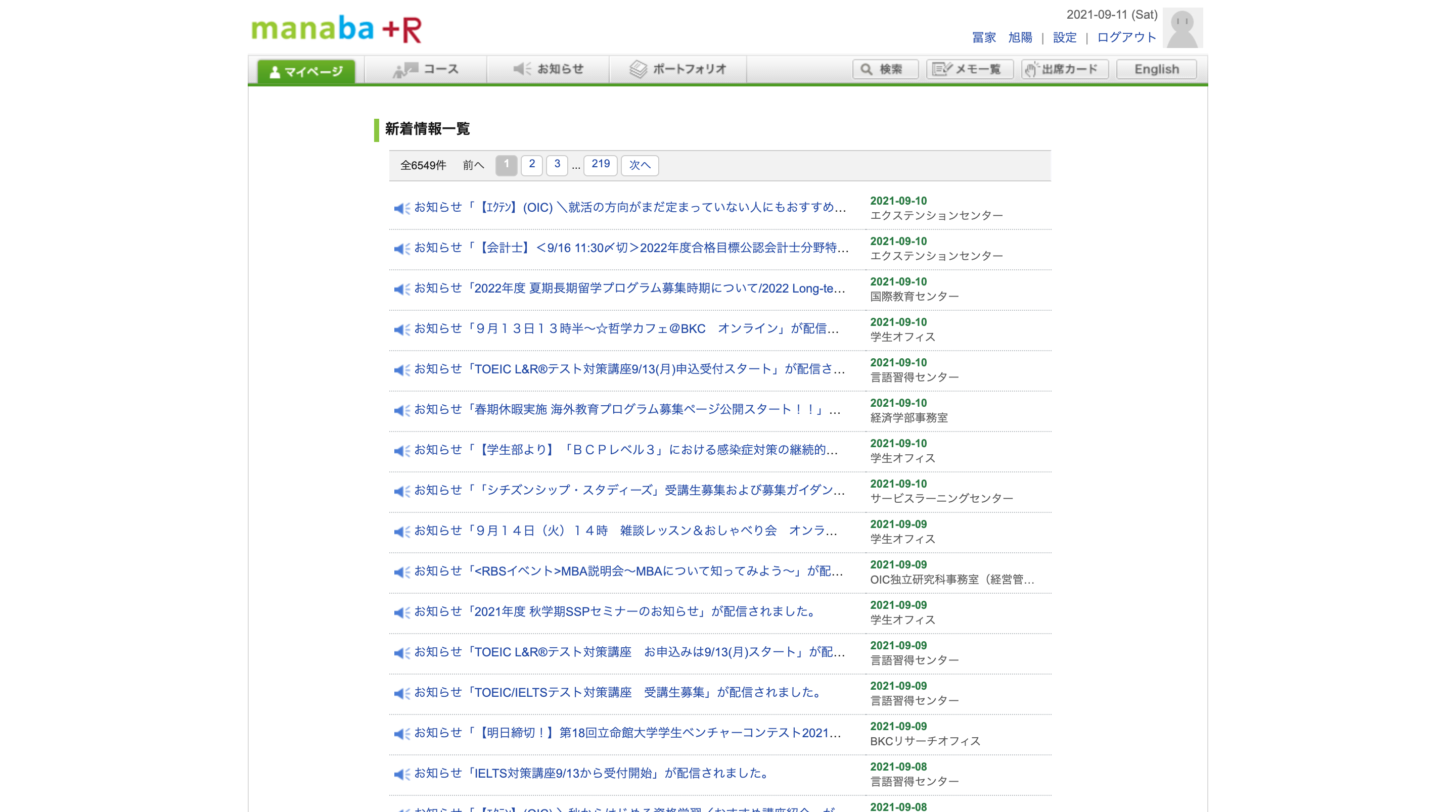Switch the interface to English

[1156, 68]
